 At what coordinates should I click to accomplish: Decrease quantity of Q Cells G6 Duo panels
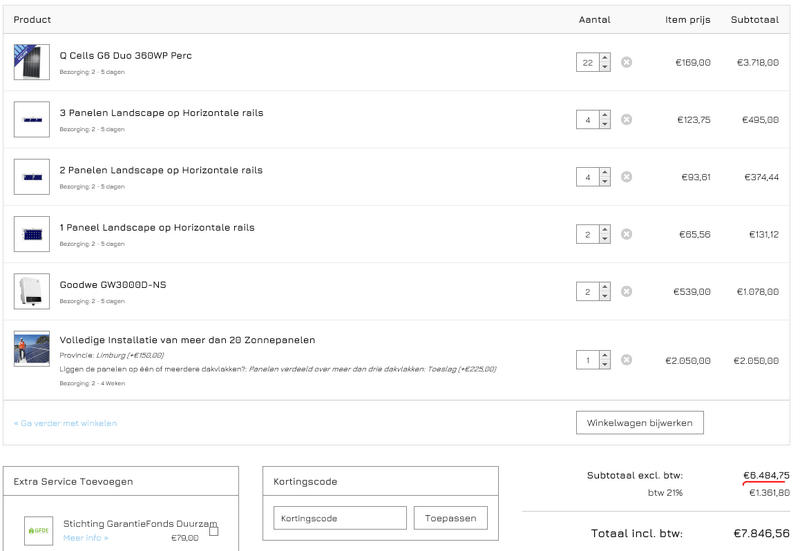[x=605, y=67]
